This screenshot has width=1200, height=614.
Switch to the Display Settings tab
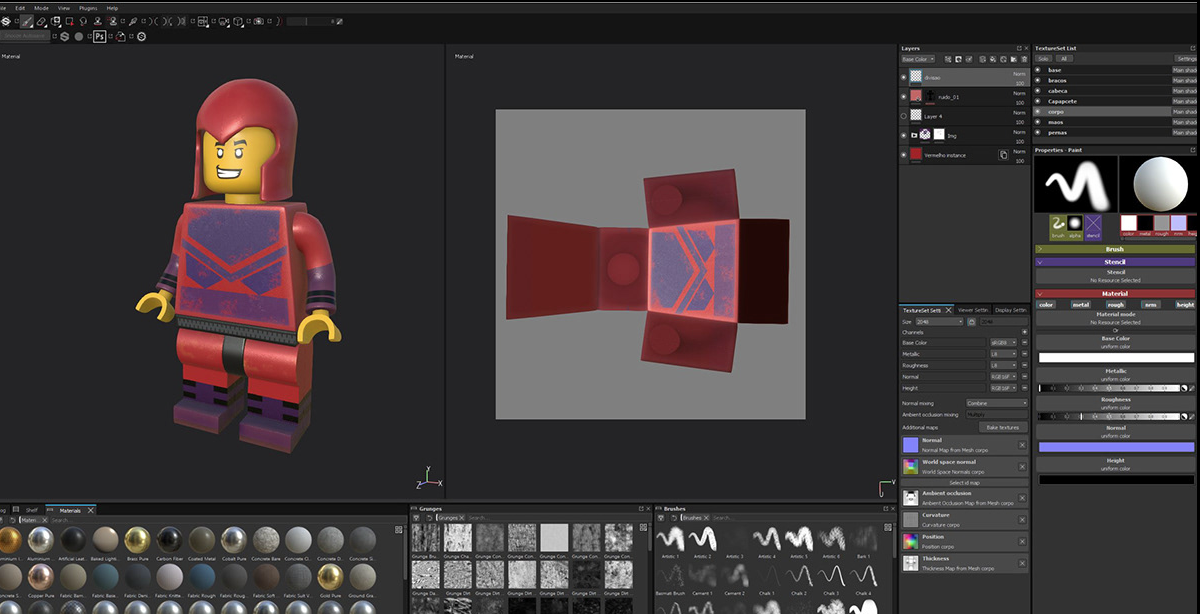(1010, 310)
